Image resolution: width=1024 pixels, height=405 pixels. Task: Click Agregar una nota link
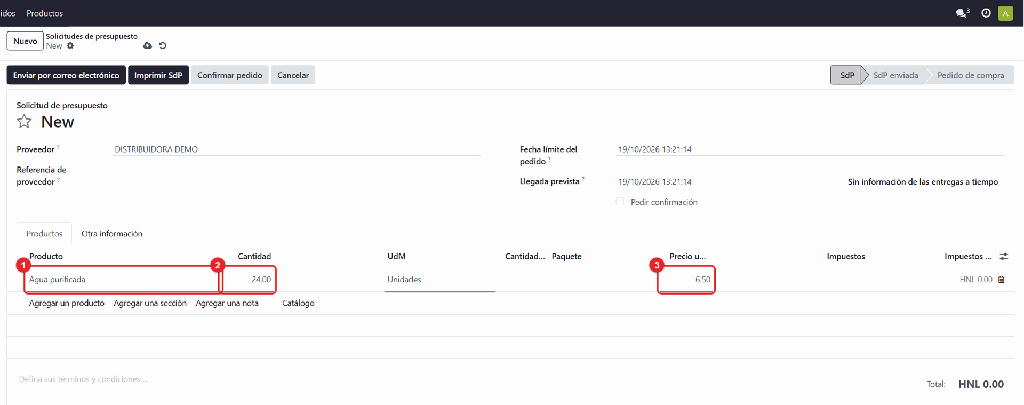(227, 303)
